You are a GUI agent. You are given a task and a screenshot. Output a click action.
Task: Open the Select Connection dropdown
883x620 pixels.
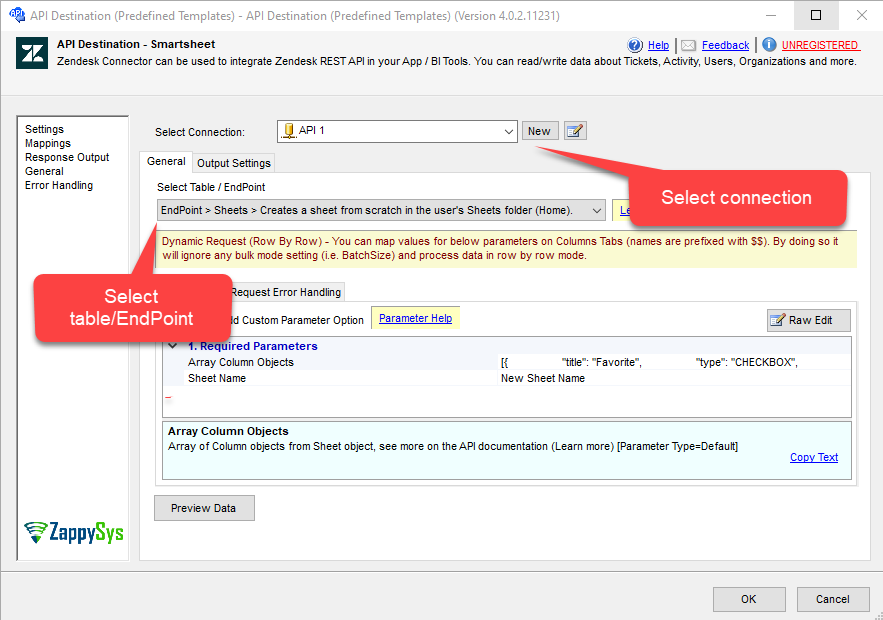[x=508, y=131]
